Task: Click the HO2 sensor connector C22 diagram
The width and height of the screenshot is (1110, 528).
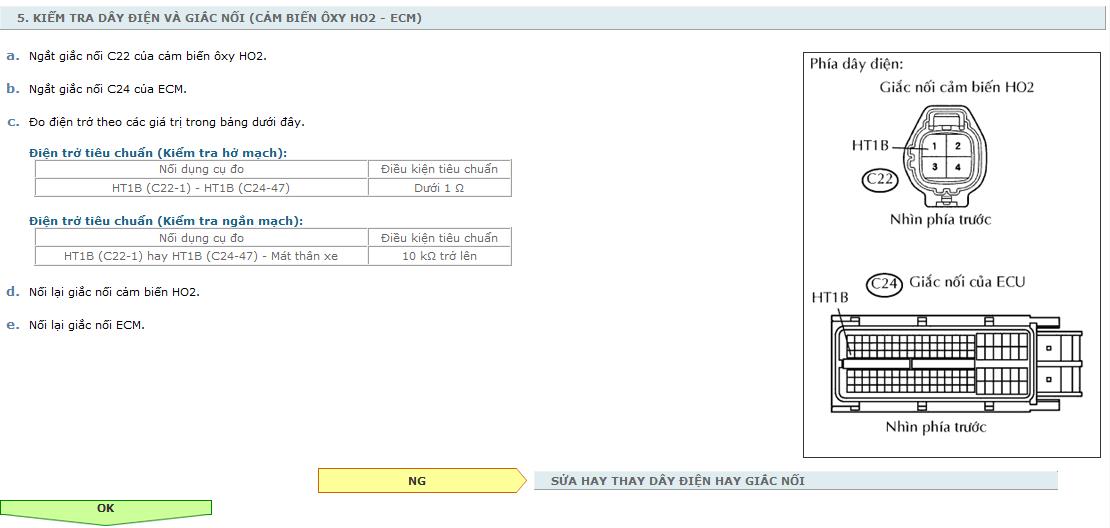Action: point(946,155)
